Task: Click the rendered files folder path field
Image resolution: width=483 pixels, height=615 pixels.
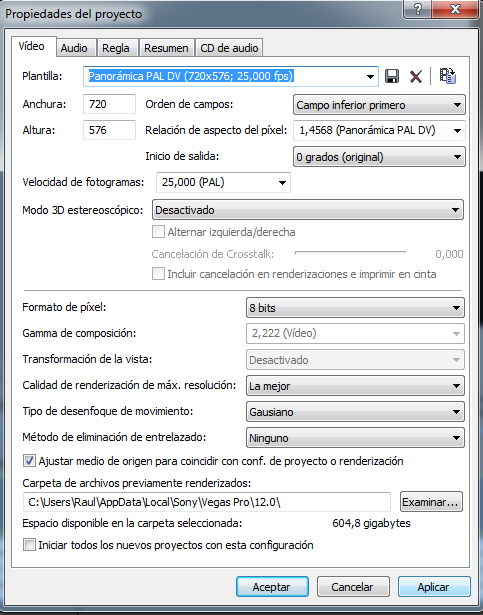Action: 207,502
